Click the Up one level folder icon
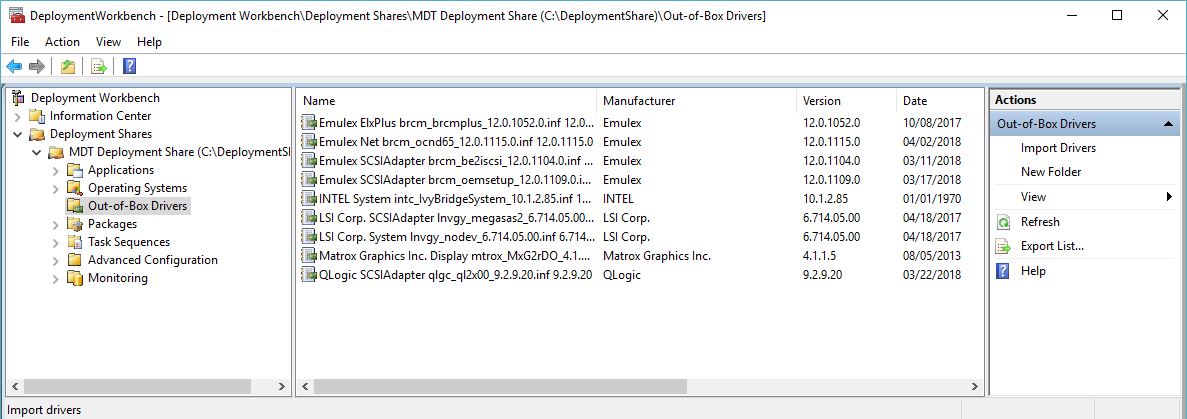The width and height of the screenshot is (1187, 419). [x=67, y=67]
